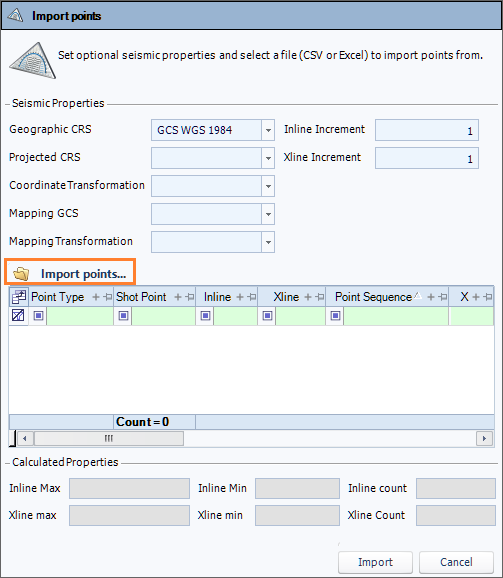The width and height of the screenshot is (503, 578).
Task: Click the Xline column summary plus icon
Action: (308, 297)
